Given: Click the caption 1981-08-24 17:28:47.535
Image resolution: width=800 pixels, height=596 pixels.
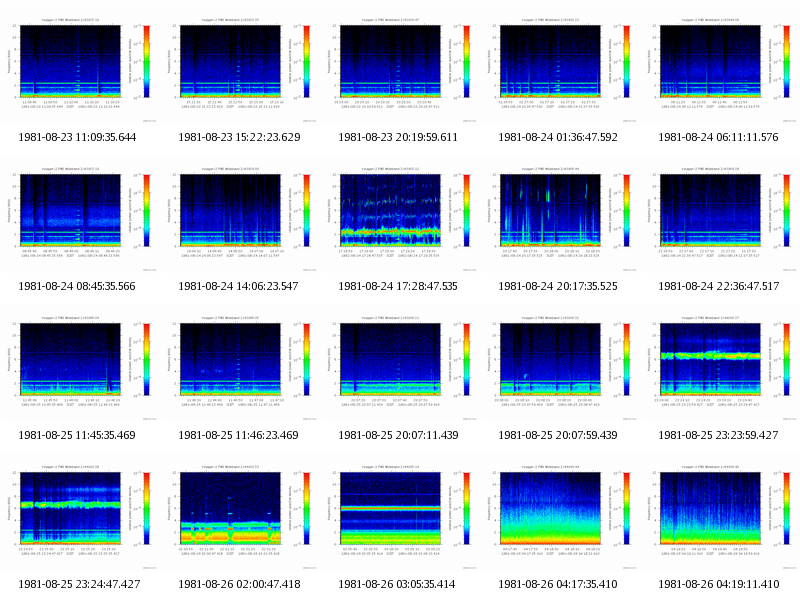Looking at the screenshot, I should coord(398,286).
